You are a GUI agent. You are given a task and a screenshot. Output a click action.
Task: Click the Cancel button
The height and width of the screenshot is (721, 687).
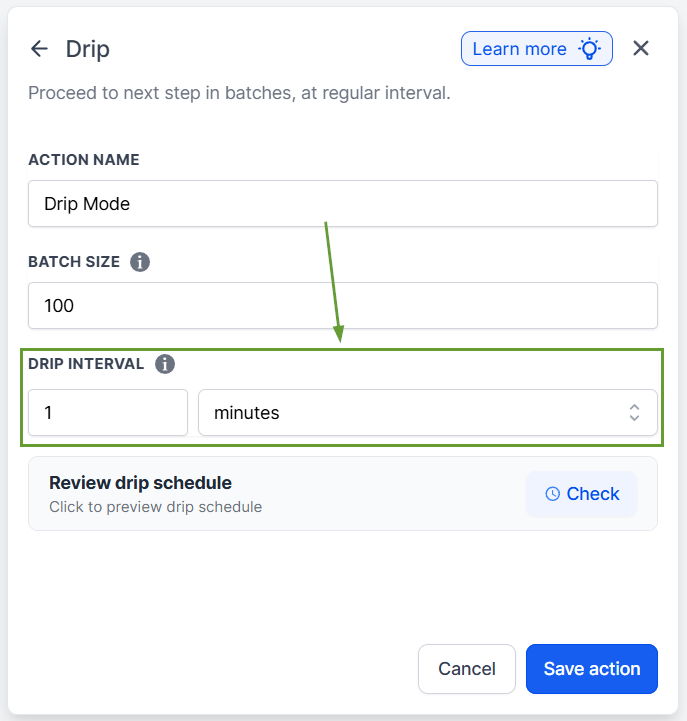pyautogui.click(x=467, y=669)
